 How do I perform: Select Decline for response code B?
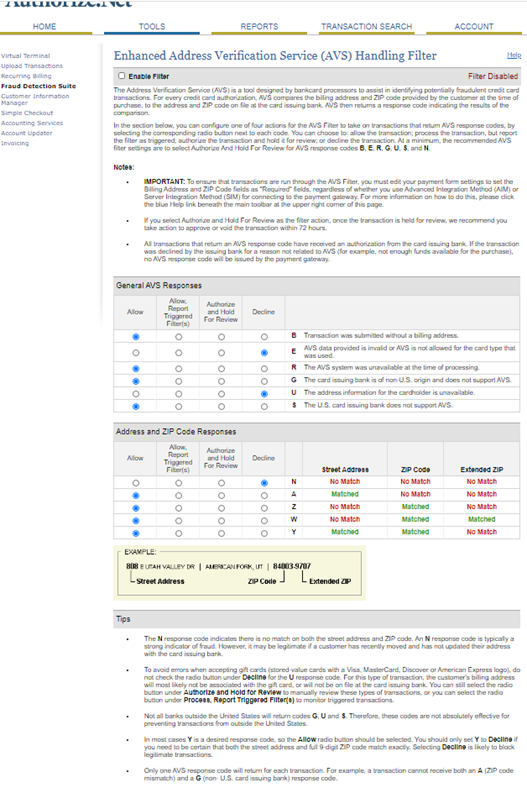[x=264, y=337]
